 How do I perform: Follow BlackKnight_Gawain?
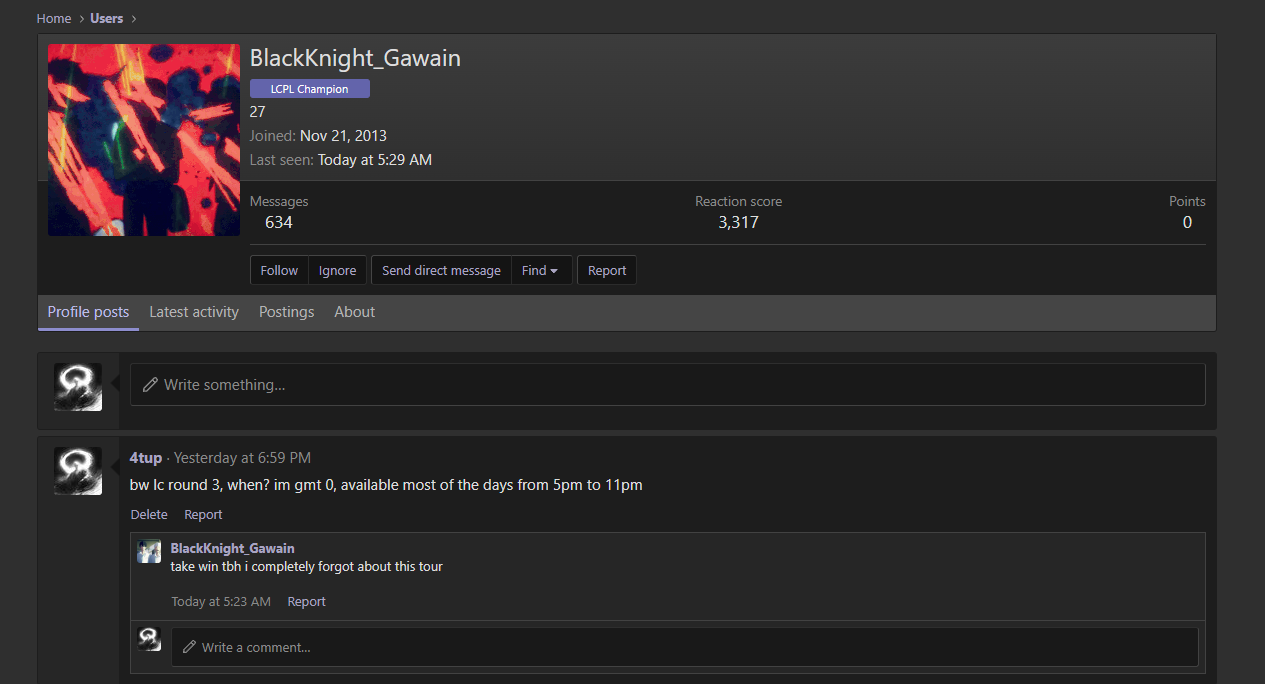tap(279, 270)
